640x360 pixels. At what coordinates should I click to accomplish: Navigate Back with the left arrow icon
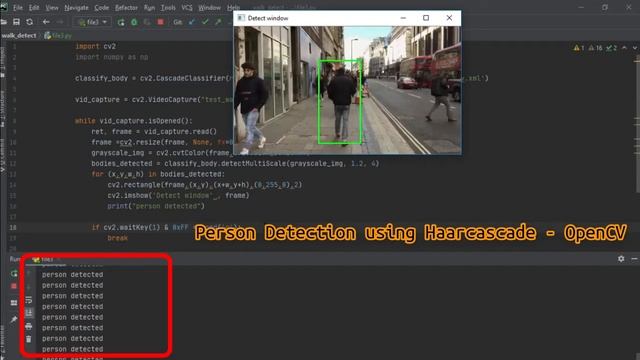pyautogui.click(x=46, y=22)
